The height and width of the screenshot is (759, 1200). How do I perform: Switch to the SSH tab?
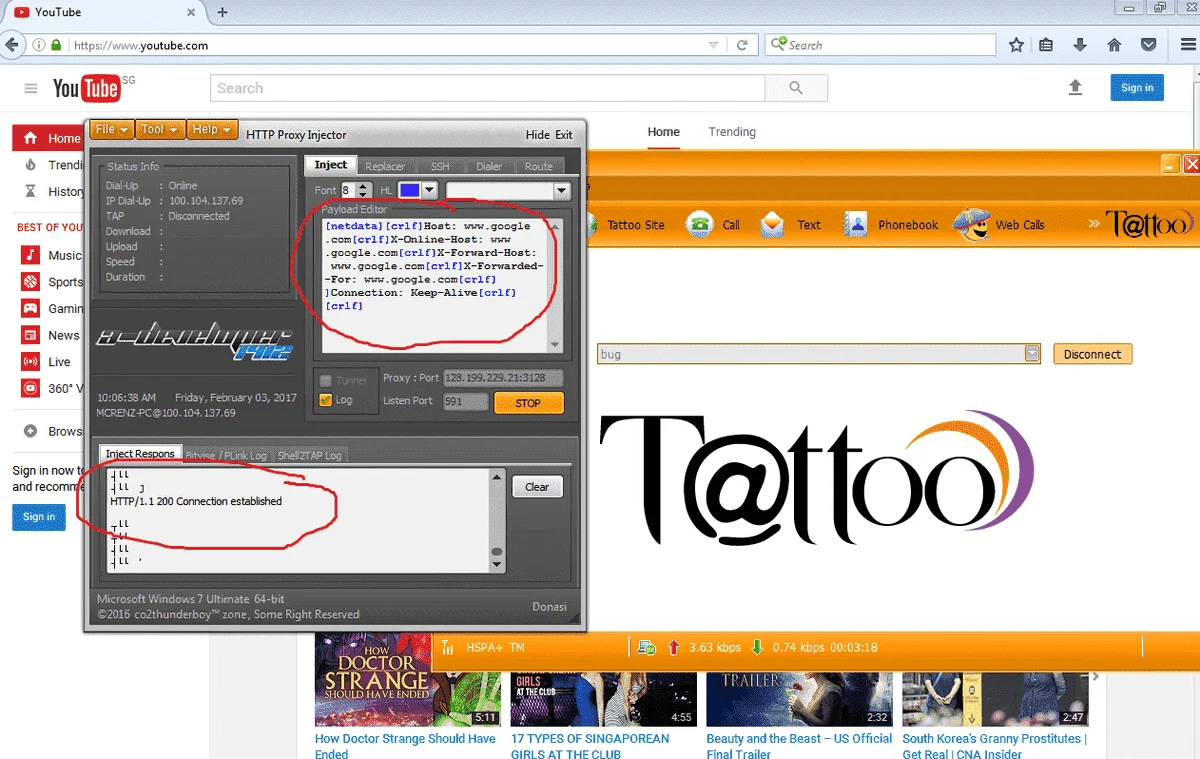[x=440, y=166]
